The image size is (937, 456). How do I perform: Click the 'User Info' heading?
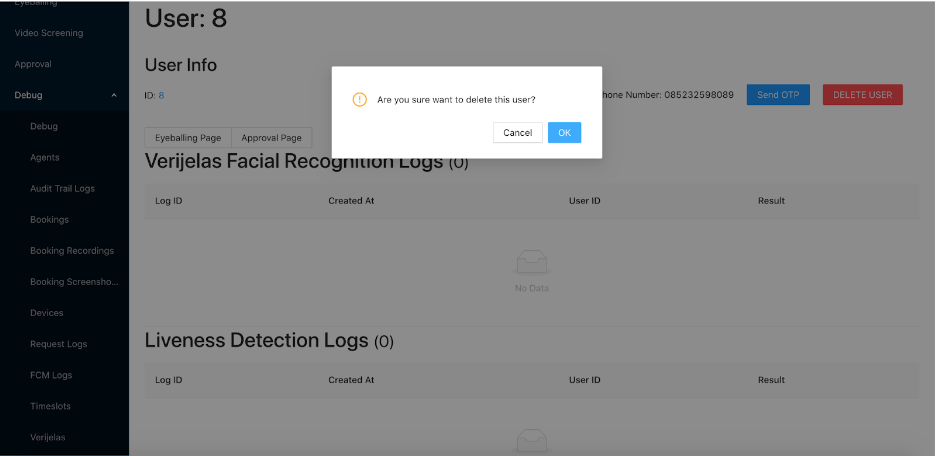point(180,65)
